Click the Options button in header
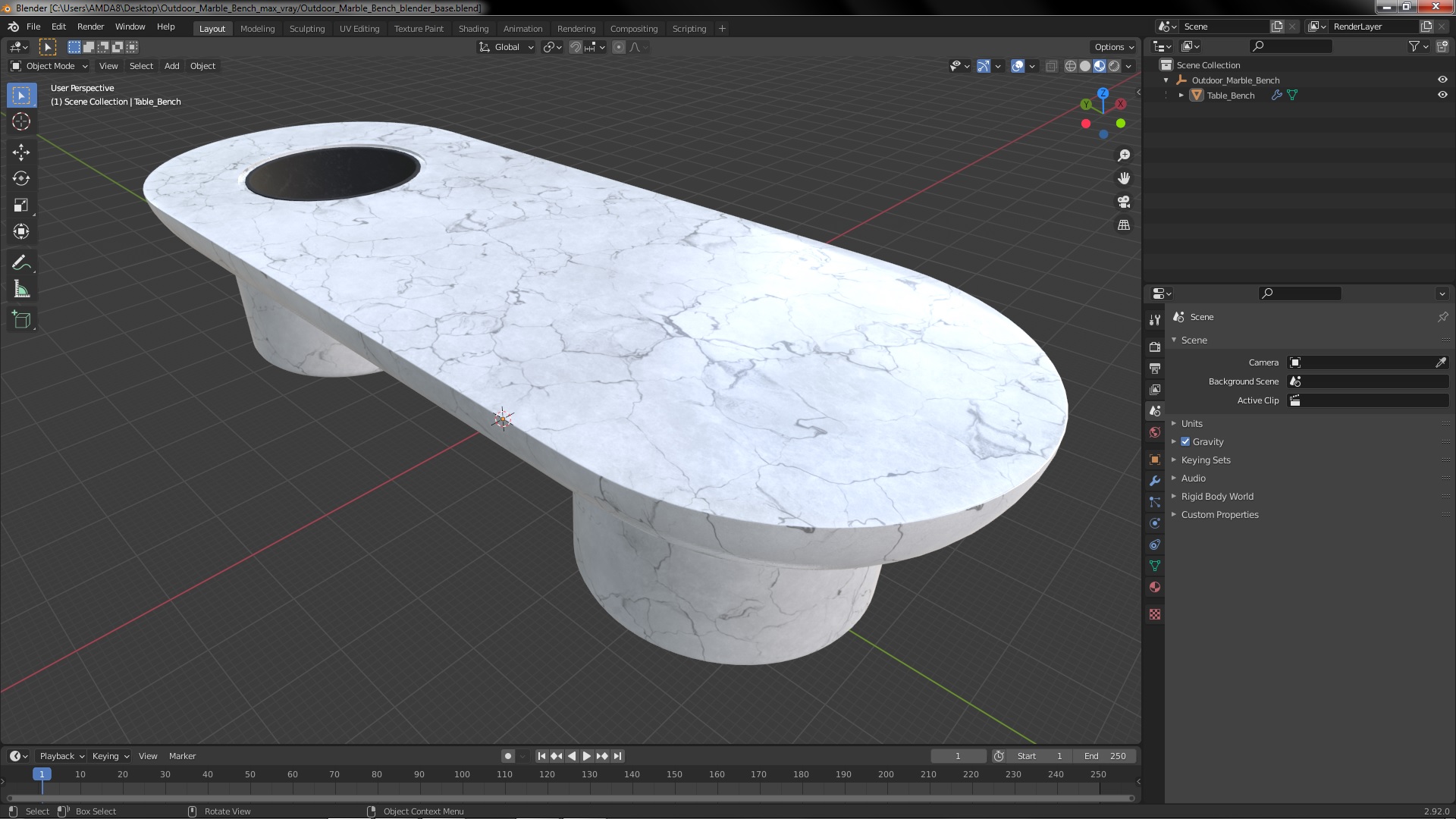This screenshot has height=819, width=1456. coord(1113,47)
